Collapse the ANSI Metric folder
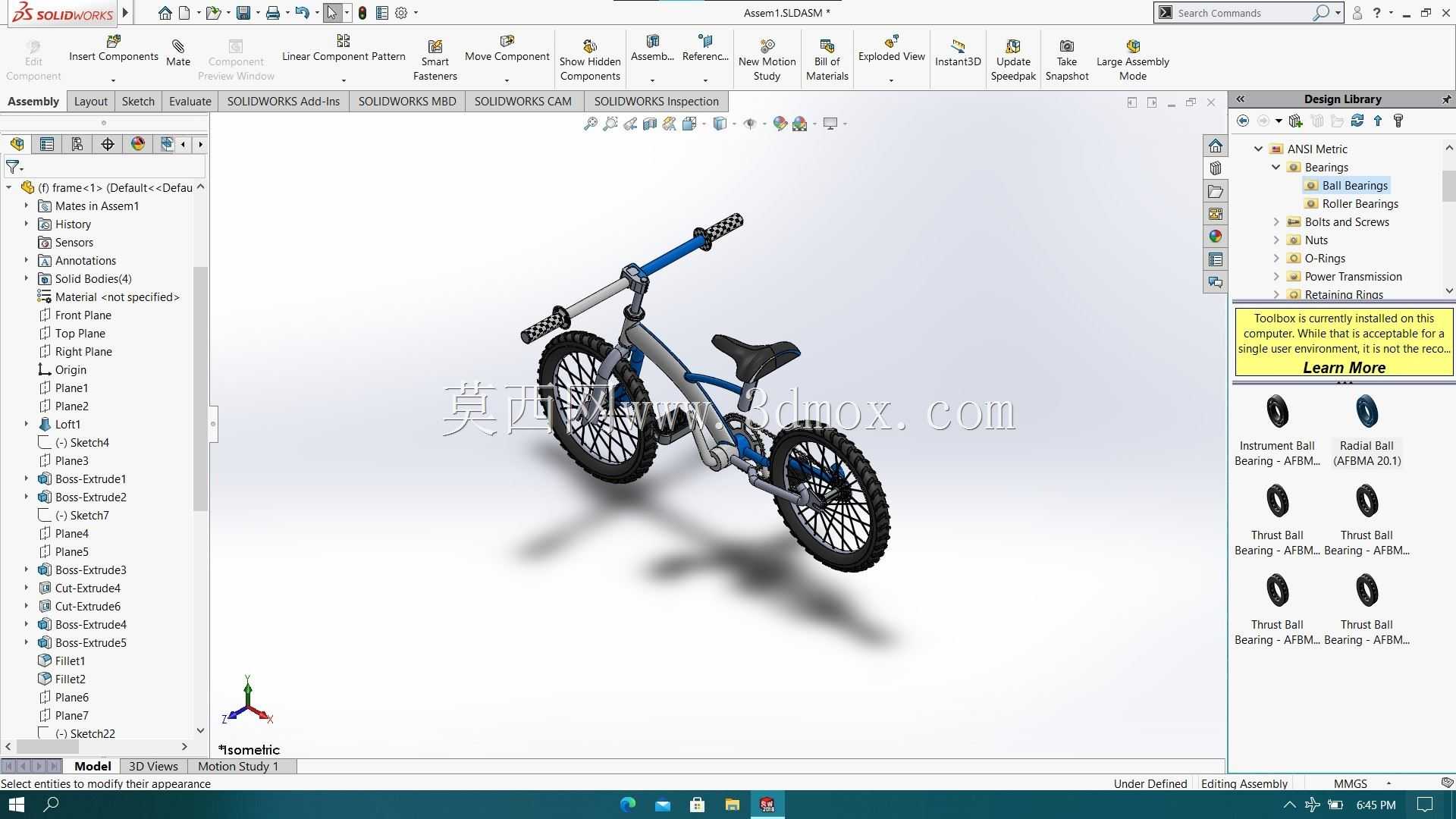 pyautogui.click(x=1259, y=149)
